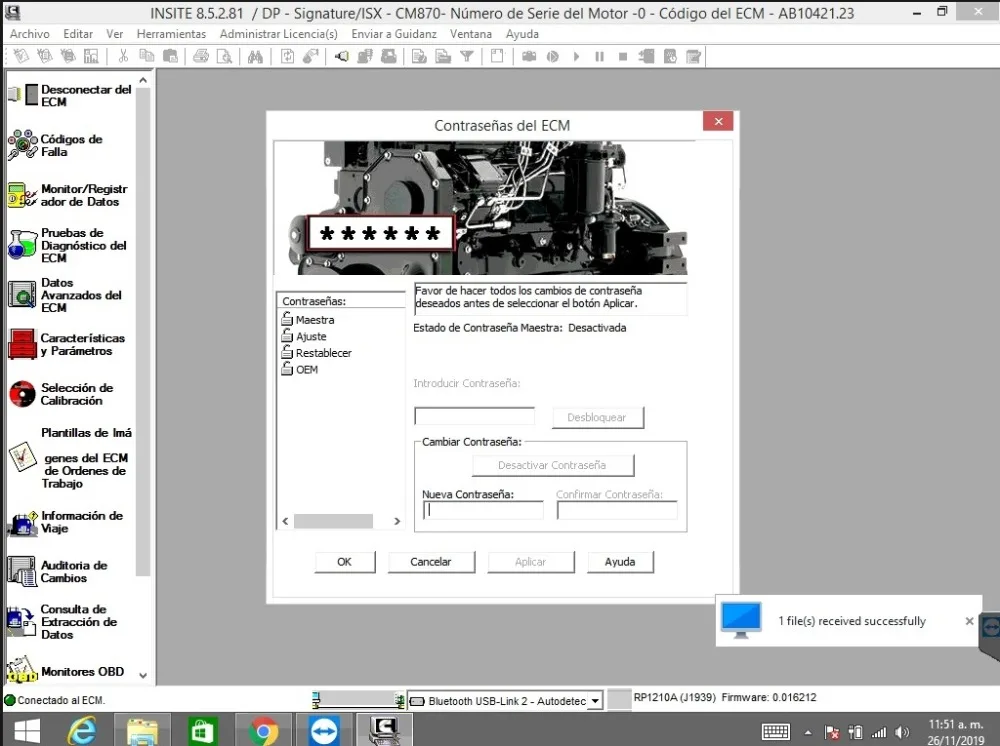Select Maestra password in list
Viewport: 1000px width, 746px height.
click(307, 319)
